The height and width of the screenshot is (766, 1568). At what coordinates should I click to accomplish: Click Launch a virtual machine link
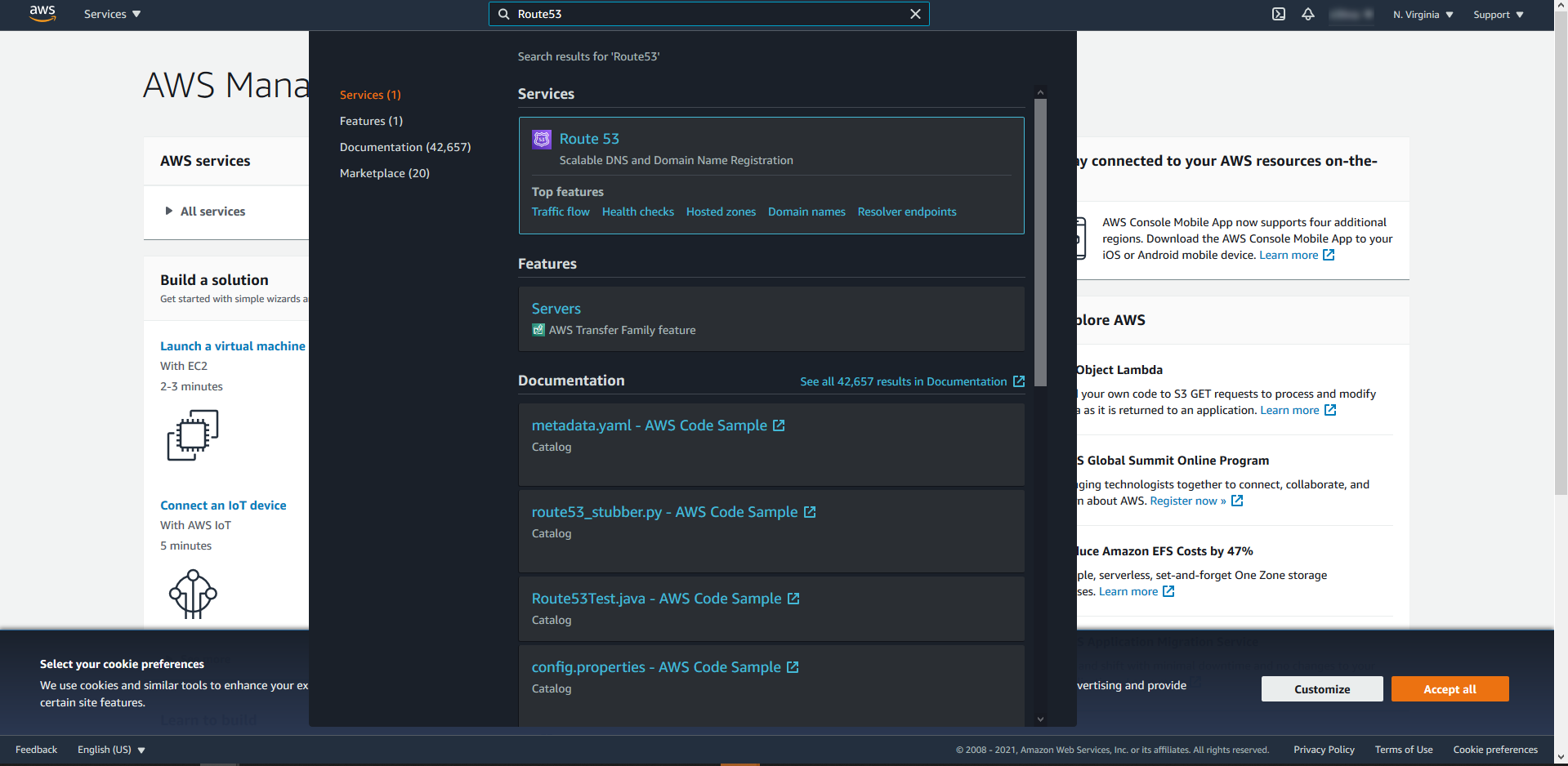click(233, 346)
